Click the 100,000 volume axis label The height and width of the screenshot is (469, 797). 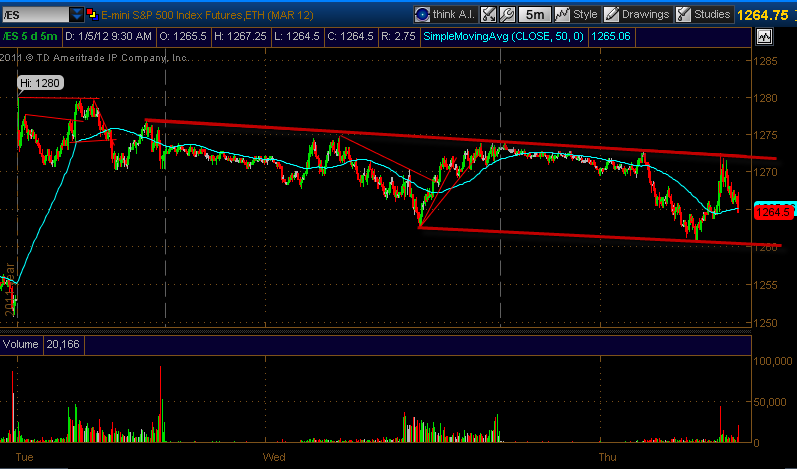coord(773,361)
